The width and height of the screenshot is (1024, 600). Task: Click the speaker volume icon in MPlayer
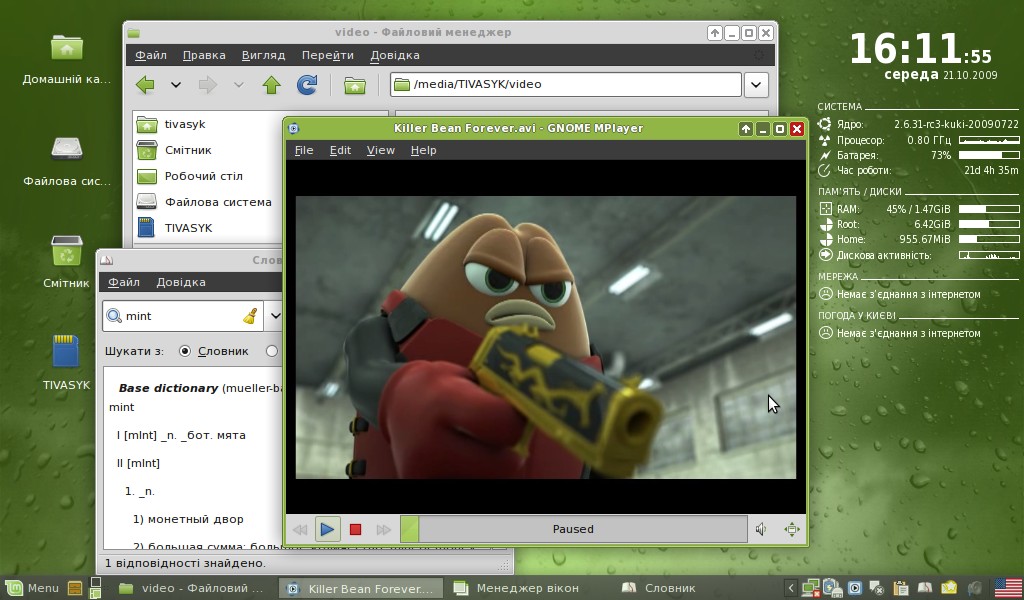pos(761,529)
